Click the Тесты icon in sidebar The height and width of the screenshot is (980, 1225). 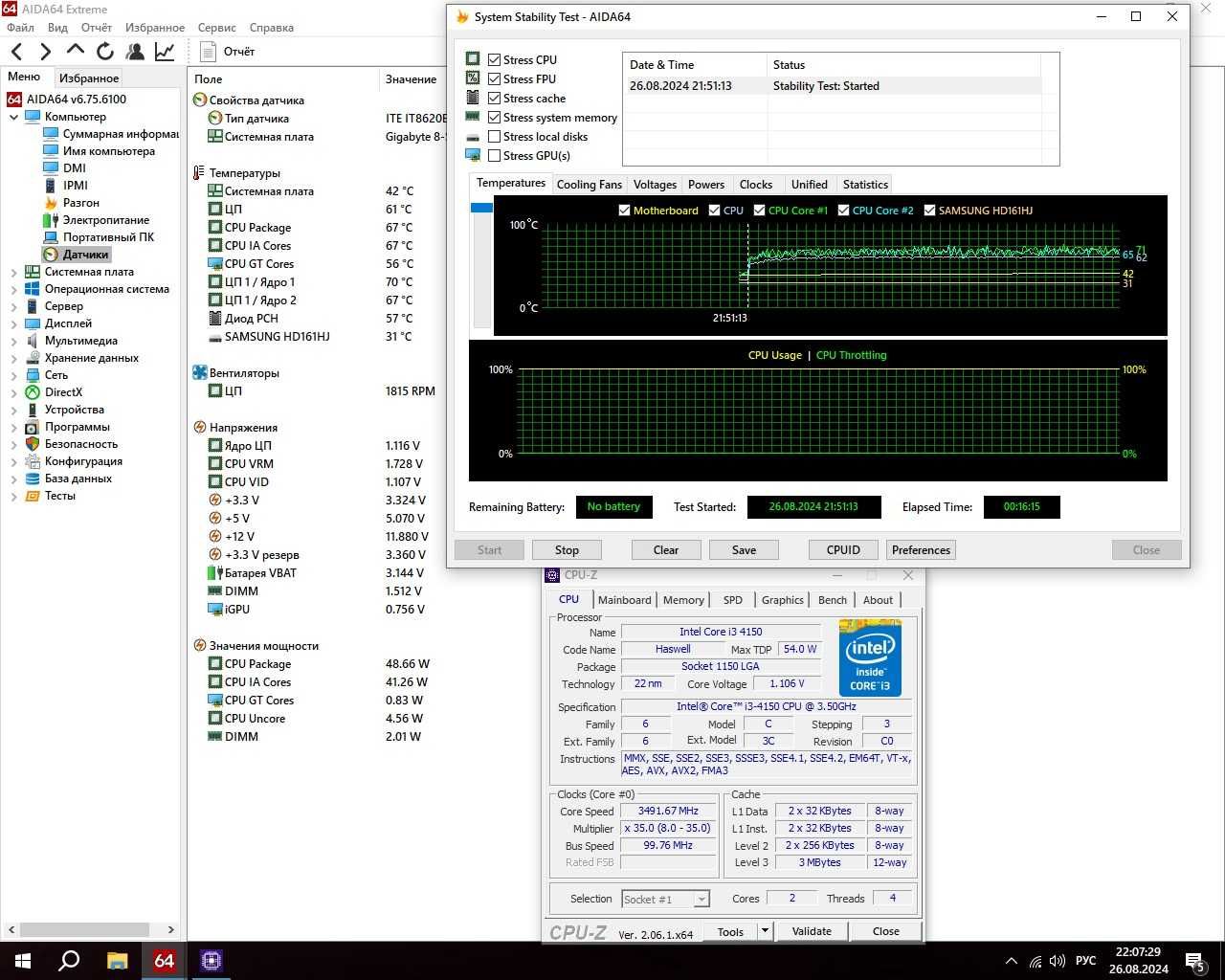click(33, 496)
